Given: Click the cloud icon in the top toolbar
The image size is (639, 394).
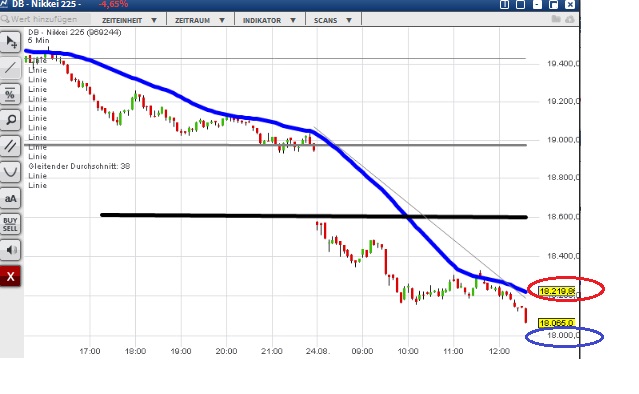Looking at the screenshot, I should pyautogui.click(x=570, y=19).
